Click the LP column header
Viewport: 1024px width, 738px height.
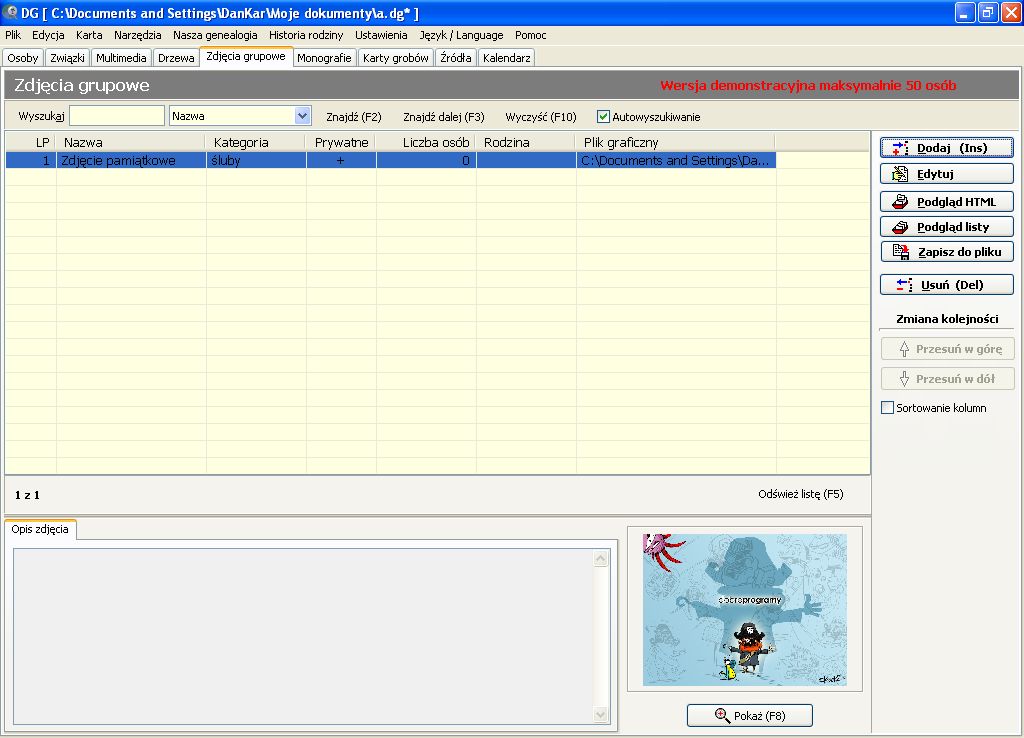click(31, 142)
